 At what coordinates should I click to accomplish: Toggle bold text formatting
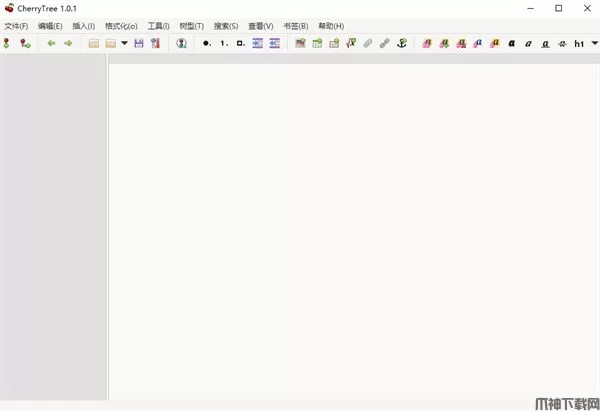click(512, 43)
